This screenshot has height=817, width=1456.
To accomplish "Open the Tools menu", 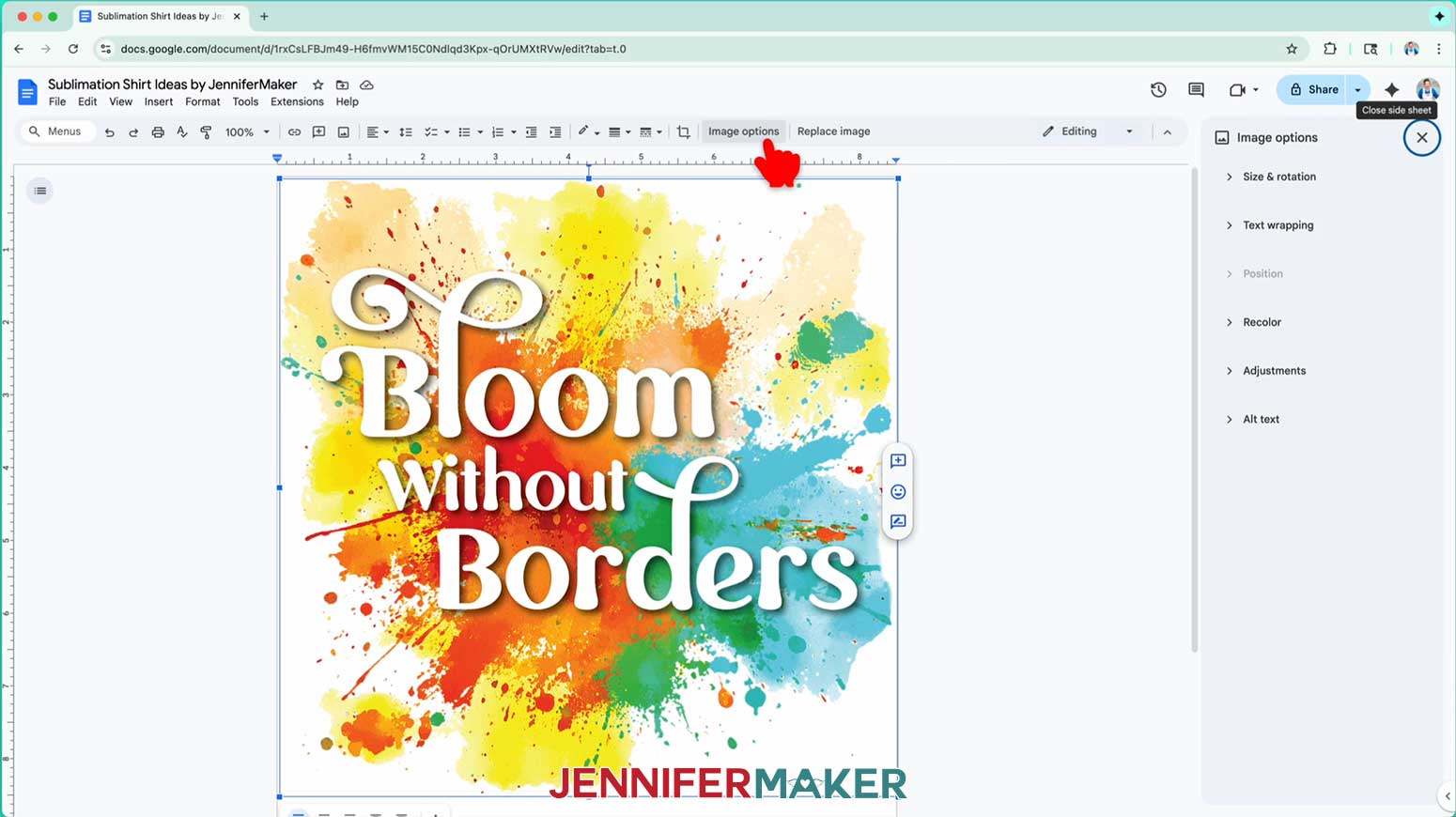I will pyautogui.click(x=245, y=102).
